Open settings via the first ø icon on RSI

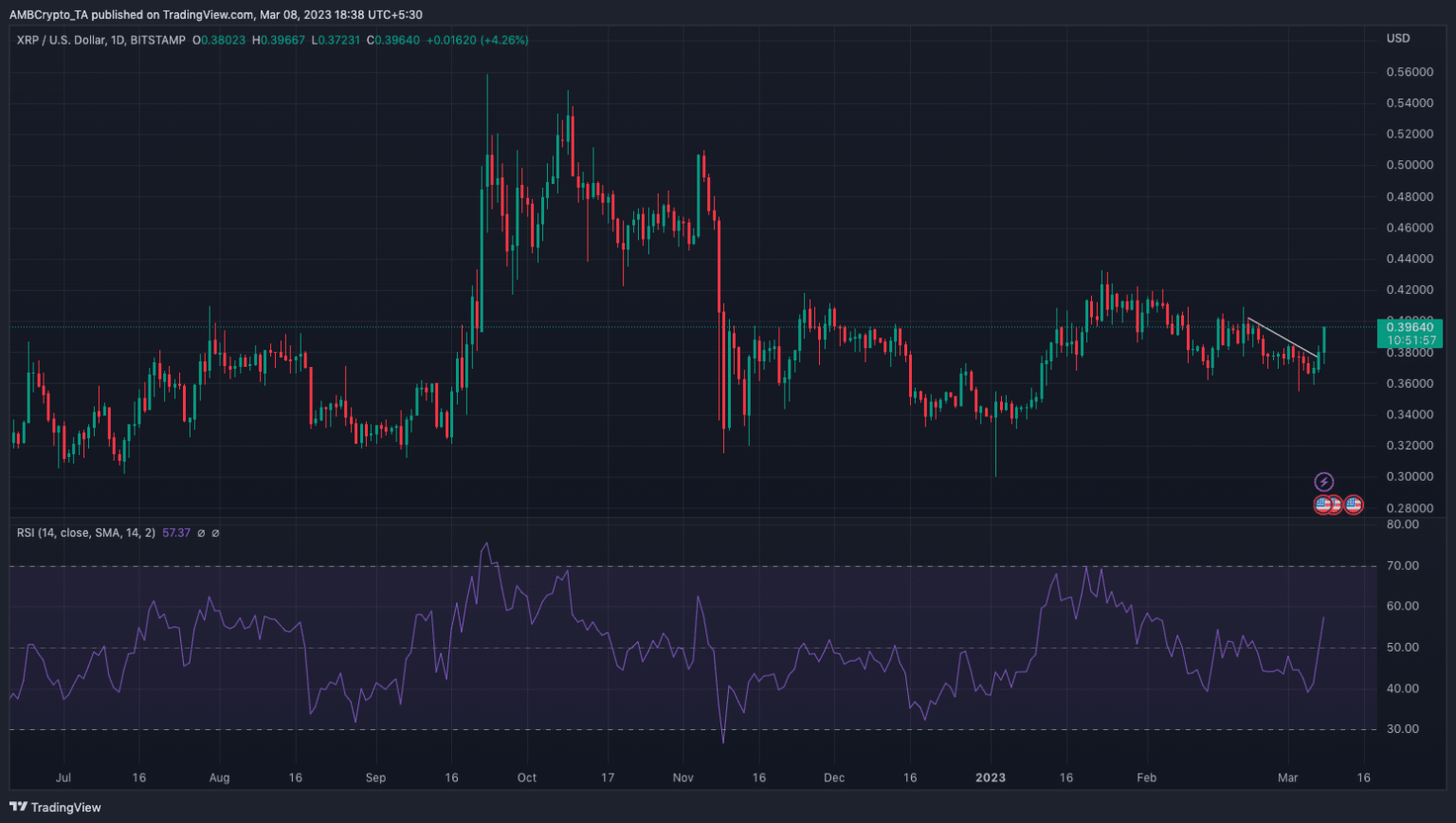tap(202, 533)
